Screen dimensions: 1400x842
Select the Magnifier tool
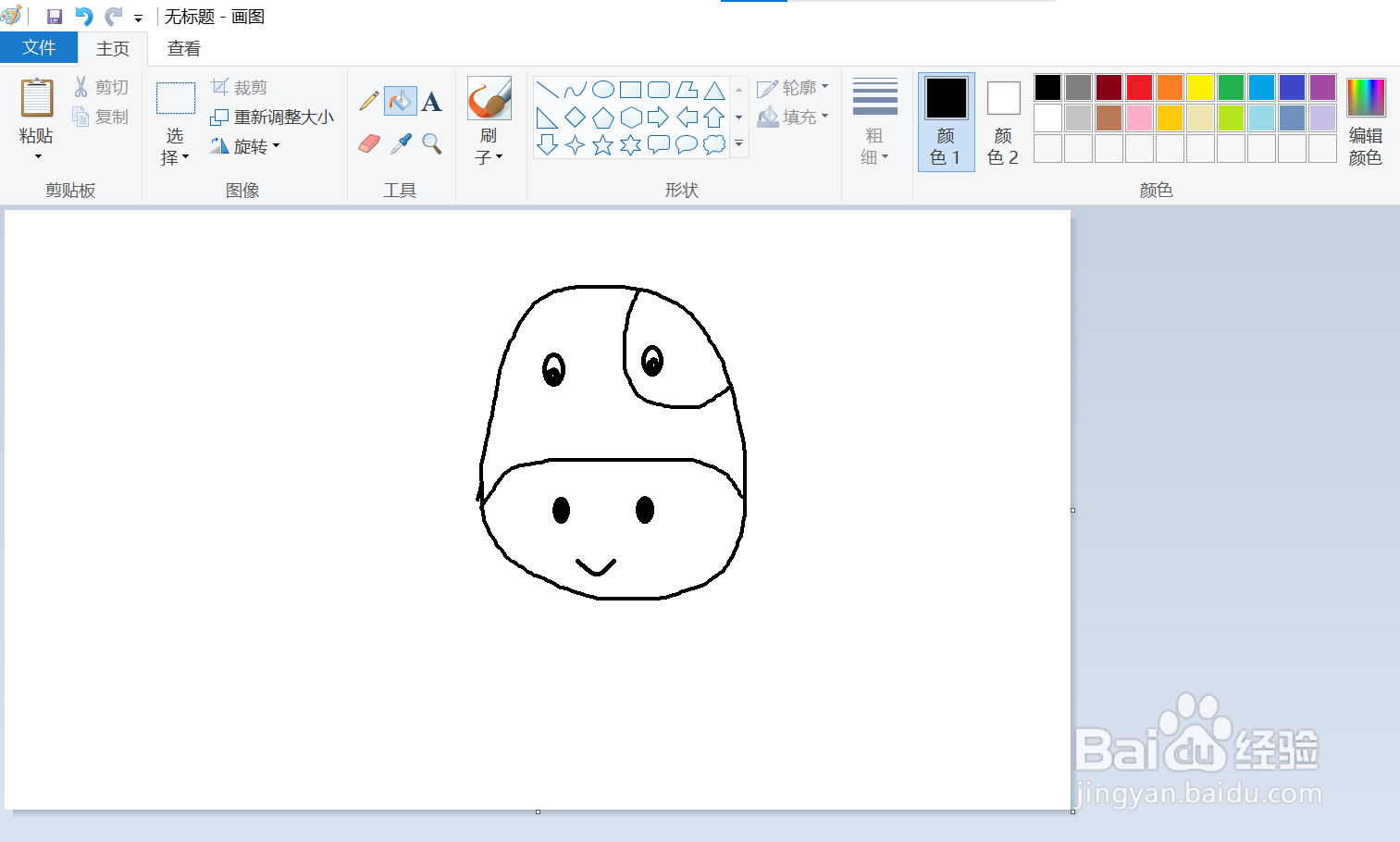(x=431, y=143)
